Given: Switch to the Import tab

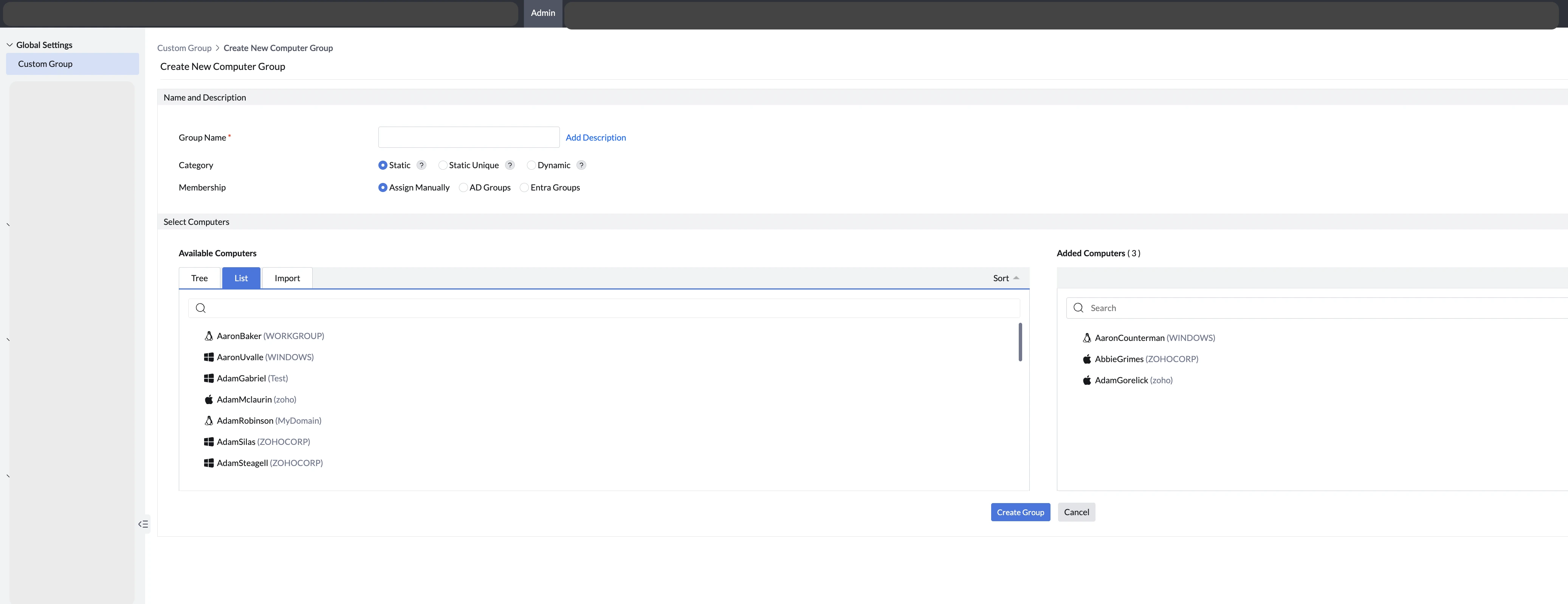Looking at the screenshot, I should click(287, 278).
